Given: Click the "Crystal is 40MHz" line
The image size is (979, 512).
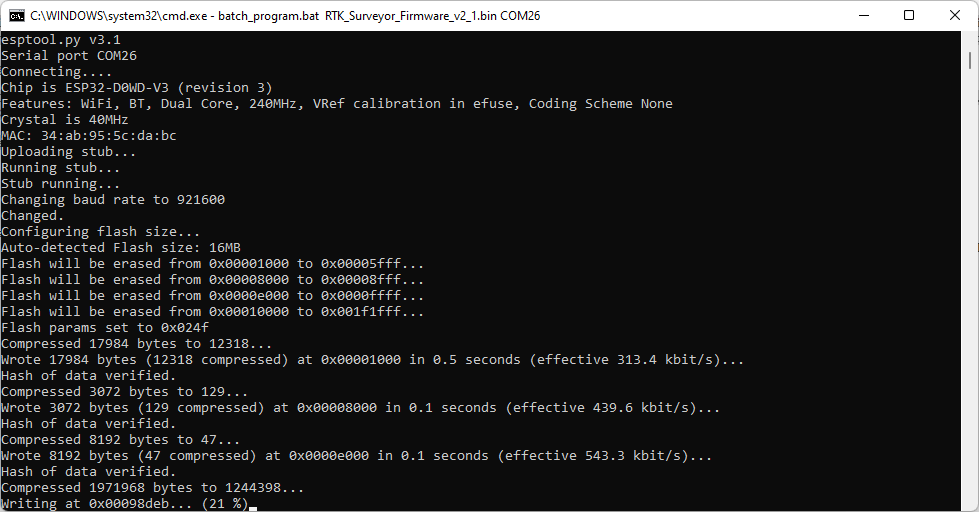Looking at the screenshot, I should click(65, 119).
